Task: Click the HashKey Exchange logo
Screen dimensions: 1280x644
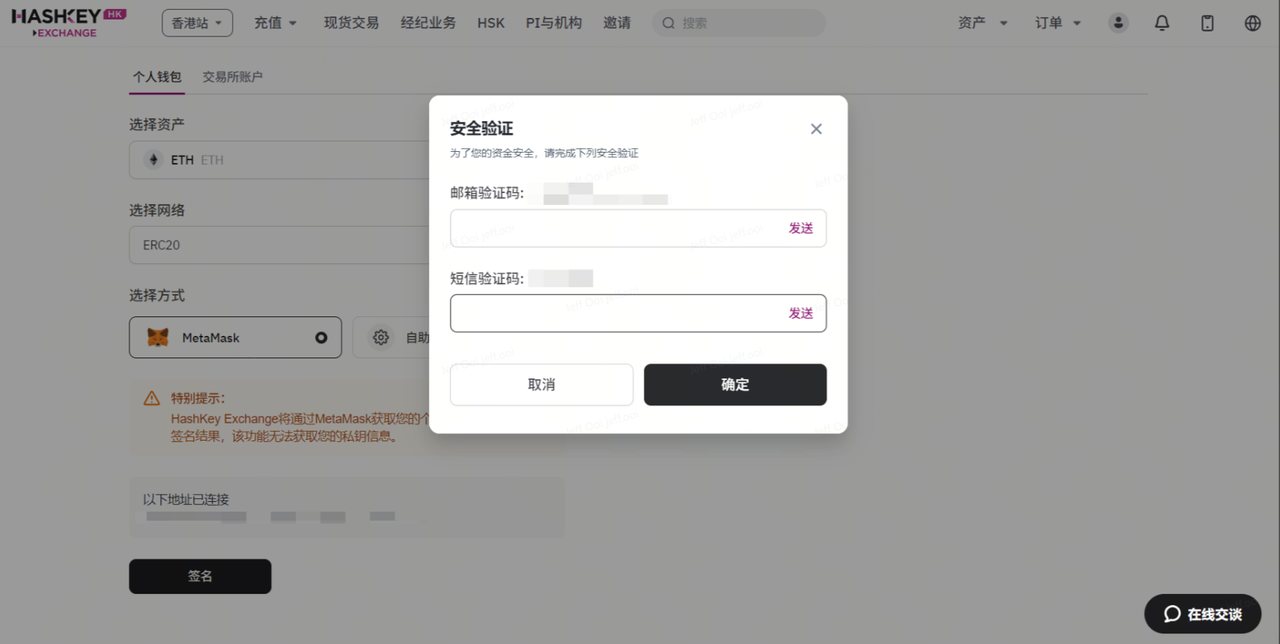Action: pos(68,22)
